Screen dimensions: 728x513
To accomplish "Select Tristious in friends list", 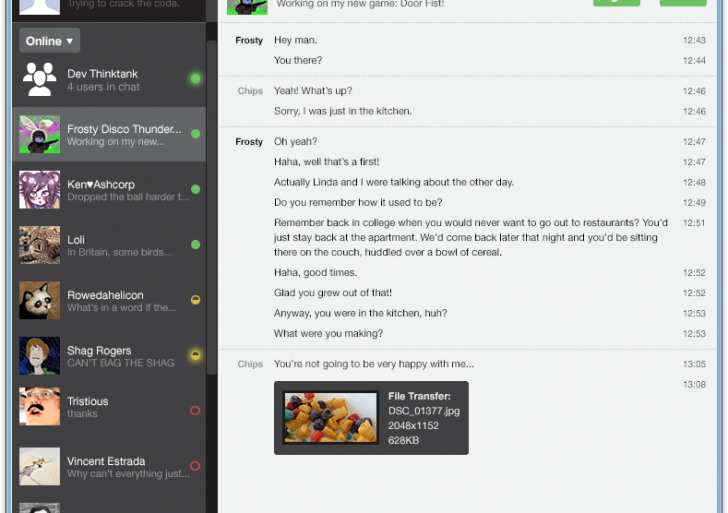I will [87, 401].
